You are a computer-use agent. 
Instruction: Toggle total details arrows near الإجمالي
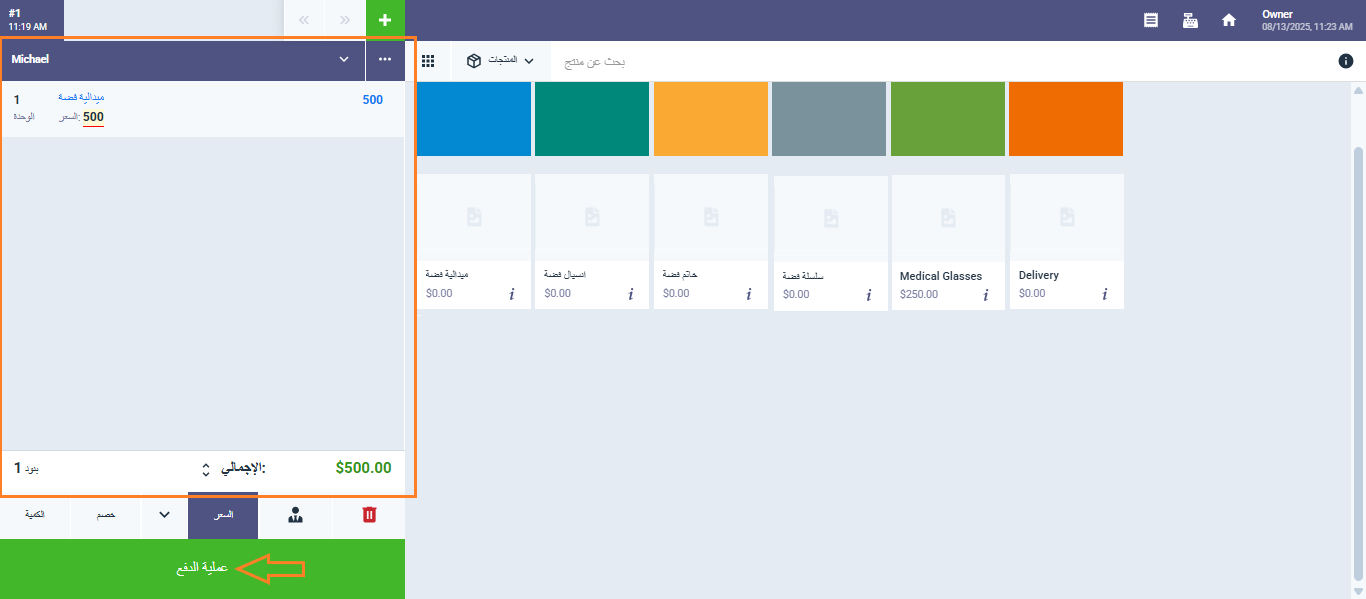point(206,468)
